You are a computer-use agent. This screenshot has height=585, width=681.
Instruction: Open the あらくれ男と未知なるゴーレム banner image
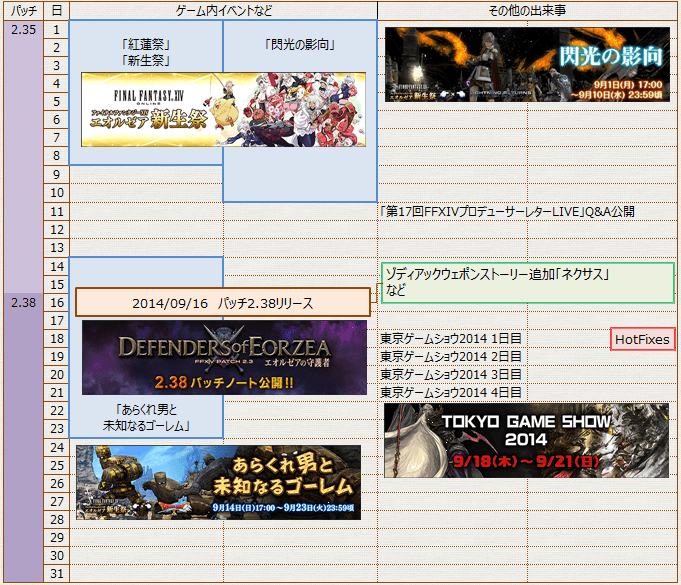tap(218, 482)
